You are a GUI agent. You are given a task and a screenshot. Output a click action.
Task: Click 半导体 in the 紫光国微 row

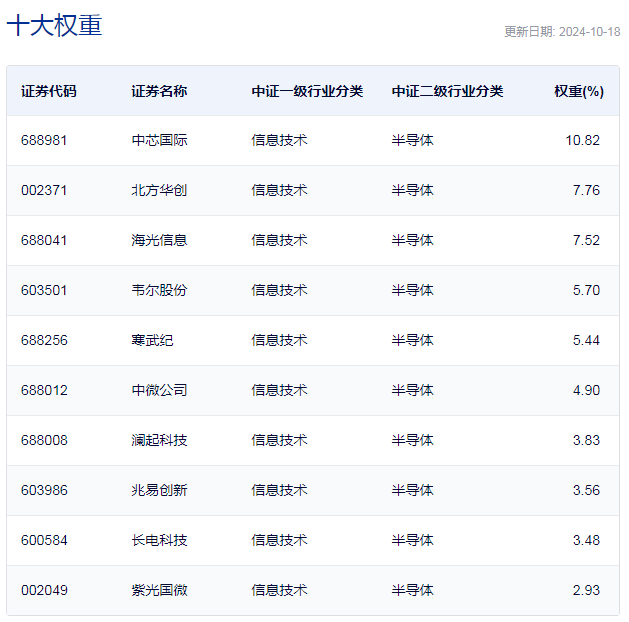[x=412, y=590]
